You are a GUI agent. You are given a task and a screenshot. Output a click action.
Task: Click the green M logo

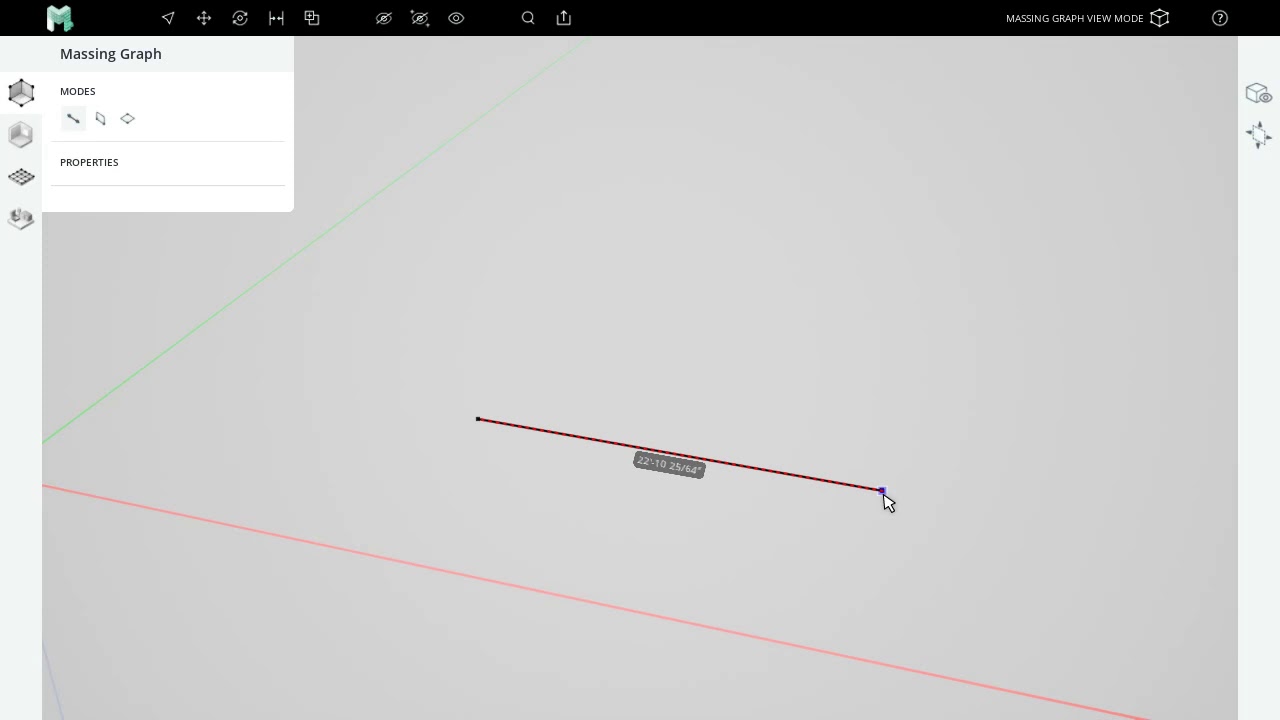[x=60, y=18]
